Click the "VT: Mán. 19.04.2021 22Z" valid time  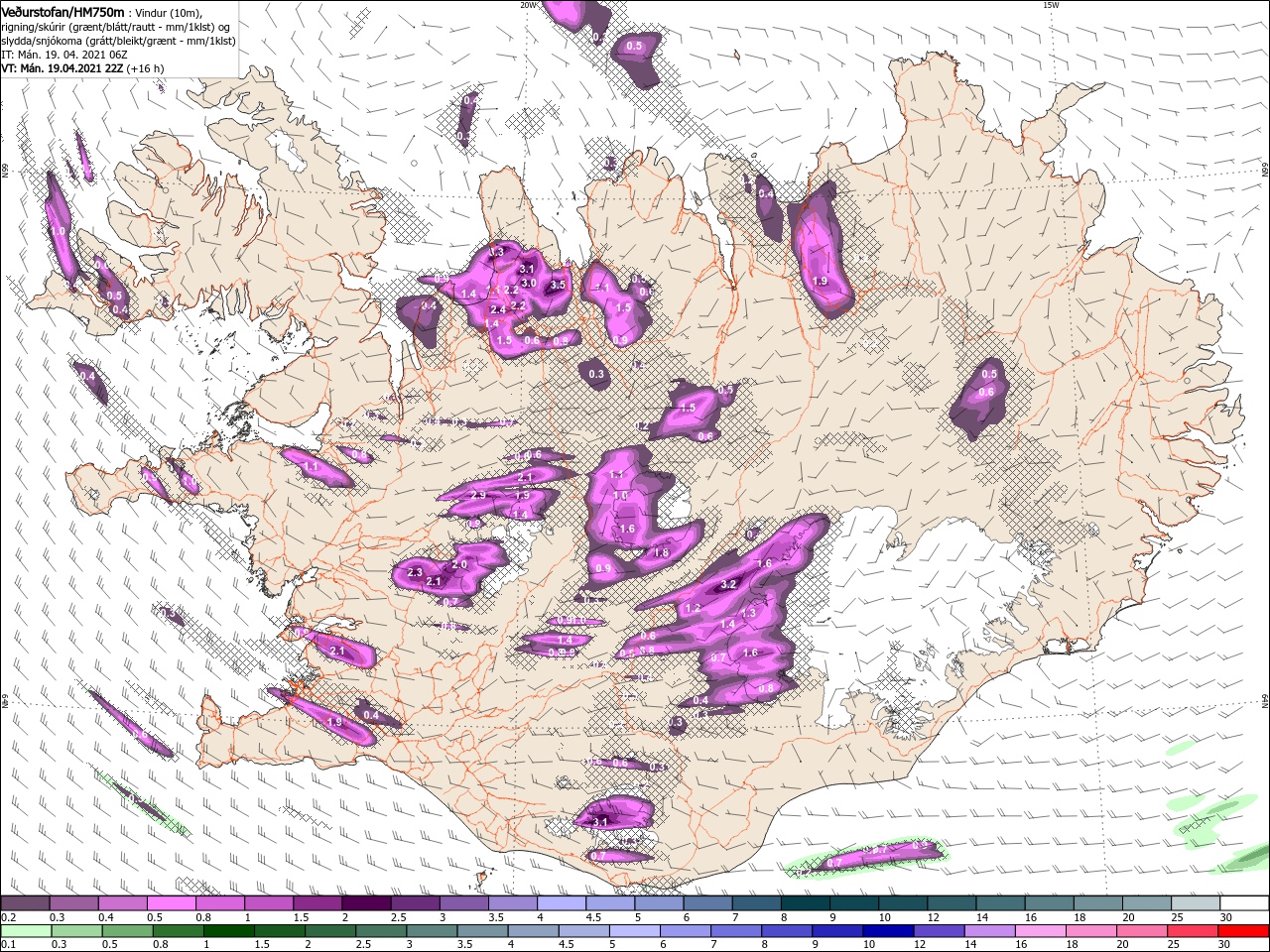pos(62,68)
